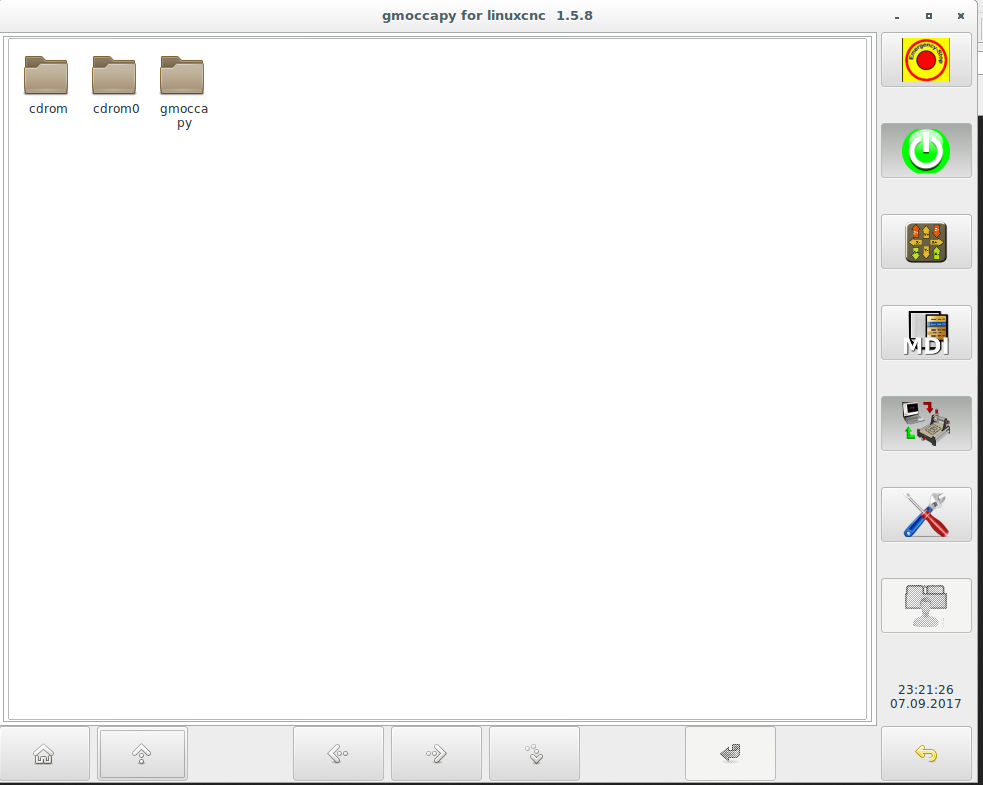983x785 pixels.
Task: Go up one directory level
Action: [x=142, y=754]
